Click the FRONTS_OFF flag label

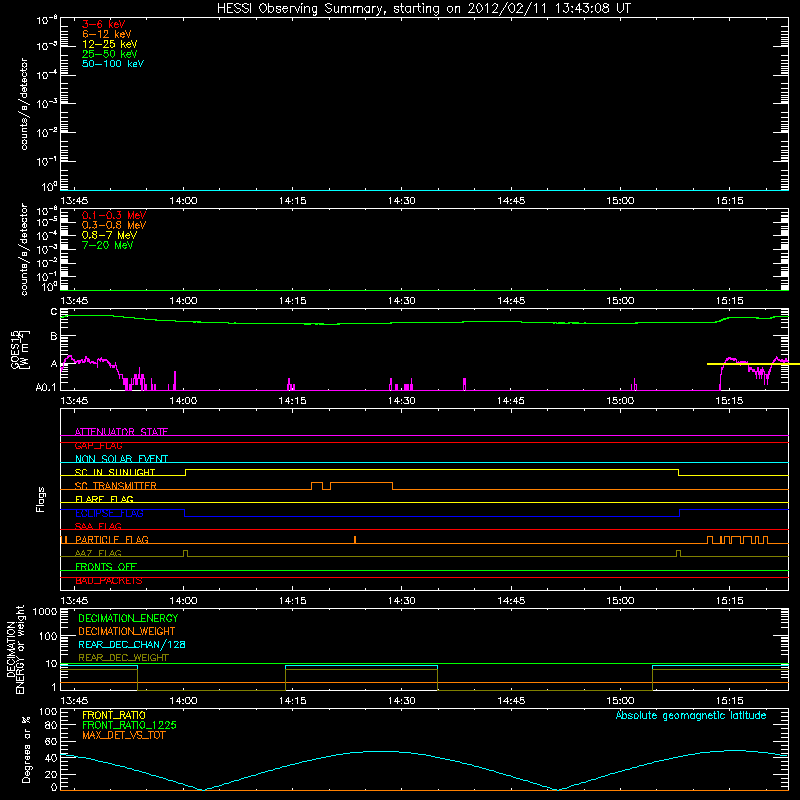(x=106, y=566)
